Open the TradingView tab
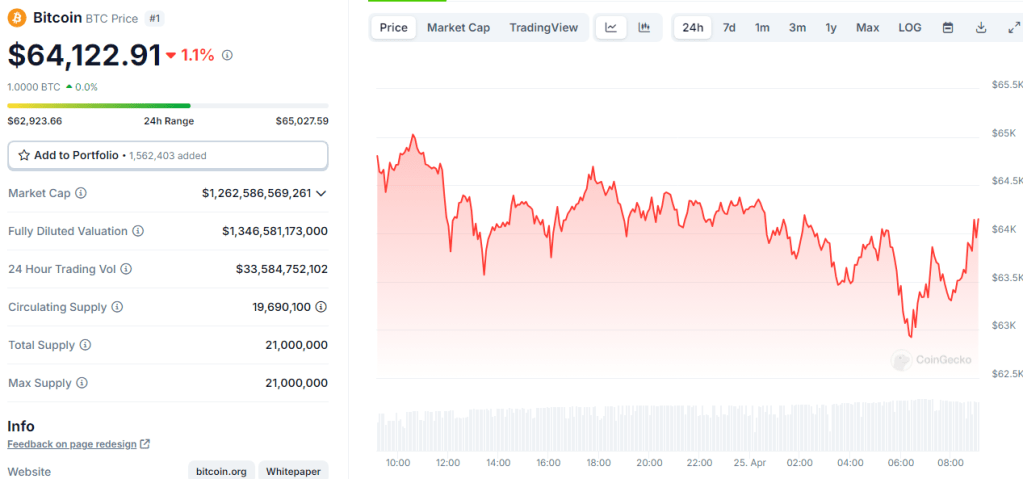The width and height of the screenshot is (1023, 479). click(x=543, y=27)
